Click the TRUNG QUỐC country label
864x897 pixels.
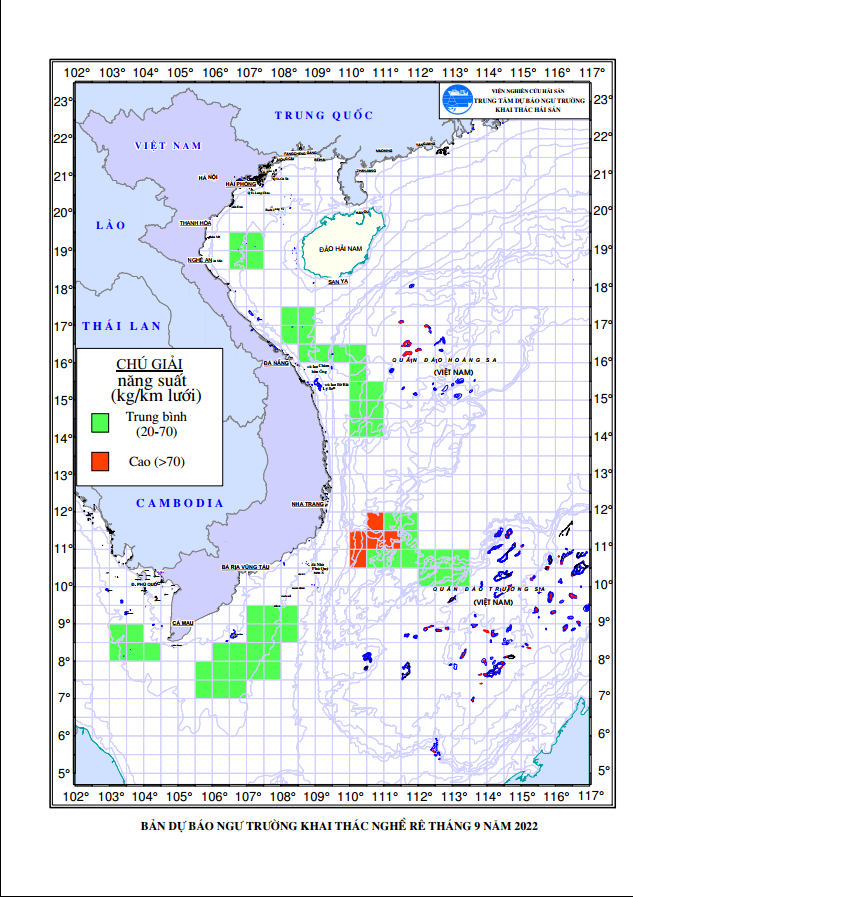coord(324,115)
